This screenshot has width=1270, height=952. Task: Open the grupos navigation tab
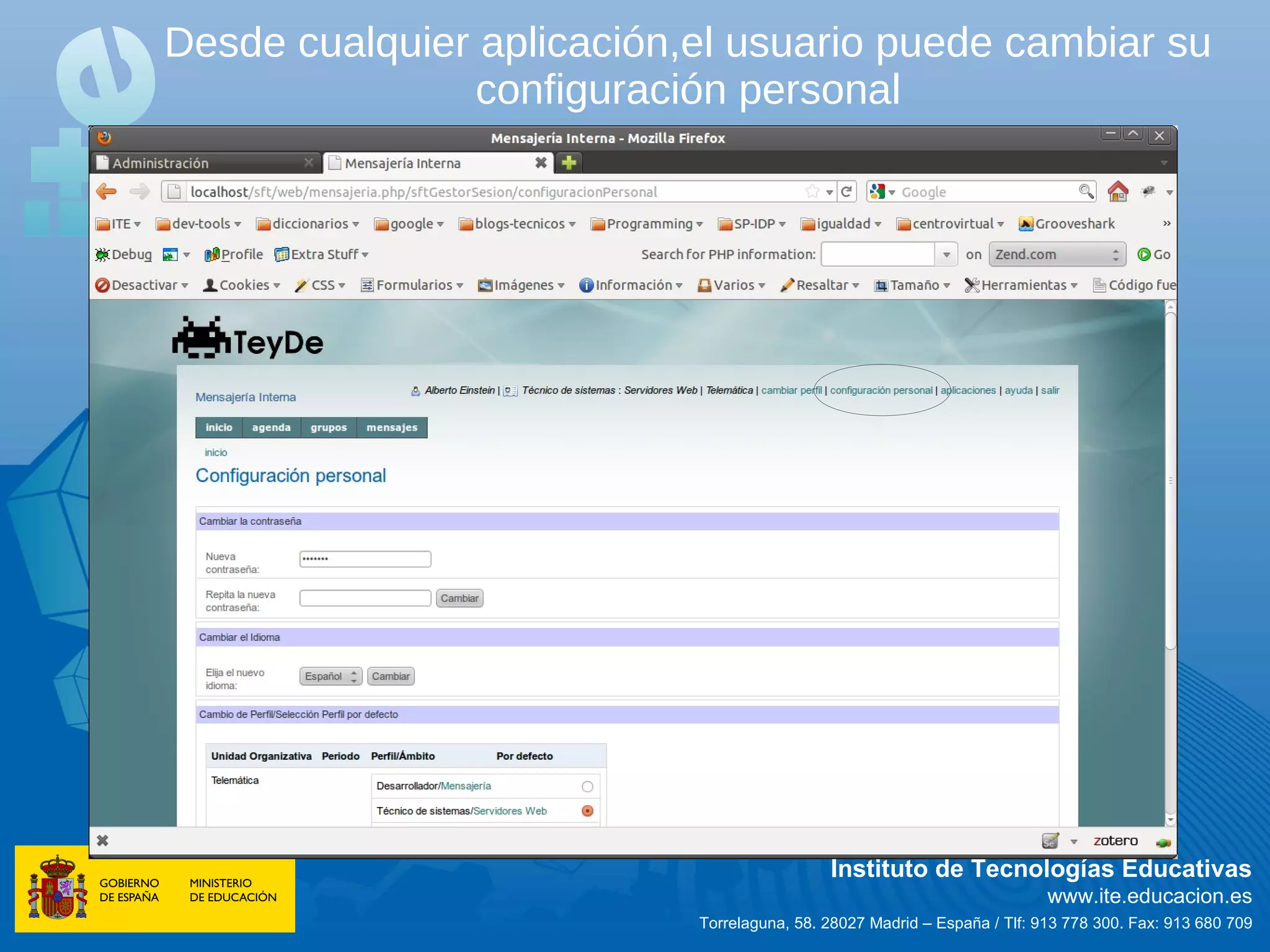click(329, 428)
